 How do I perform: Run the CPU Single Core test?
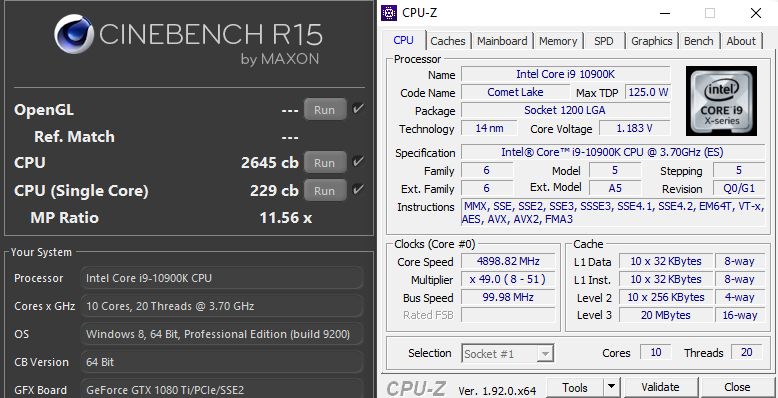(324, 190)
